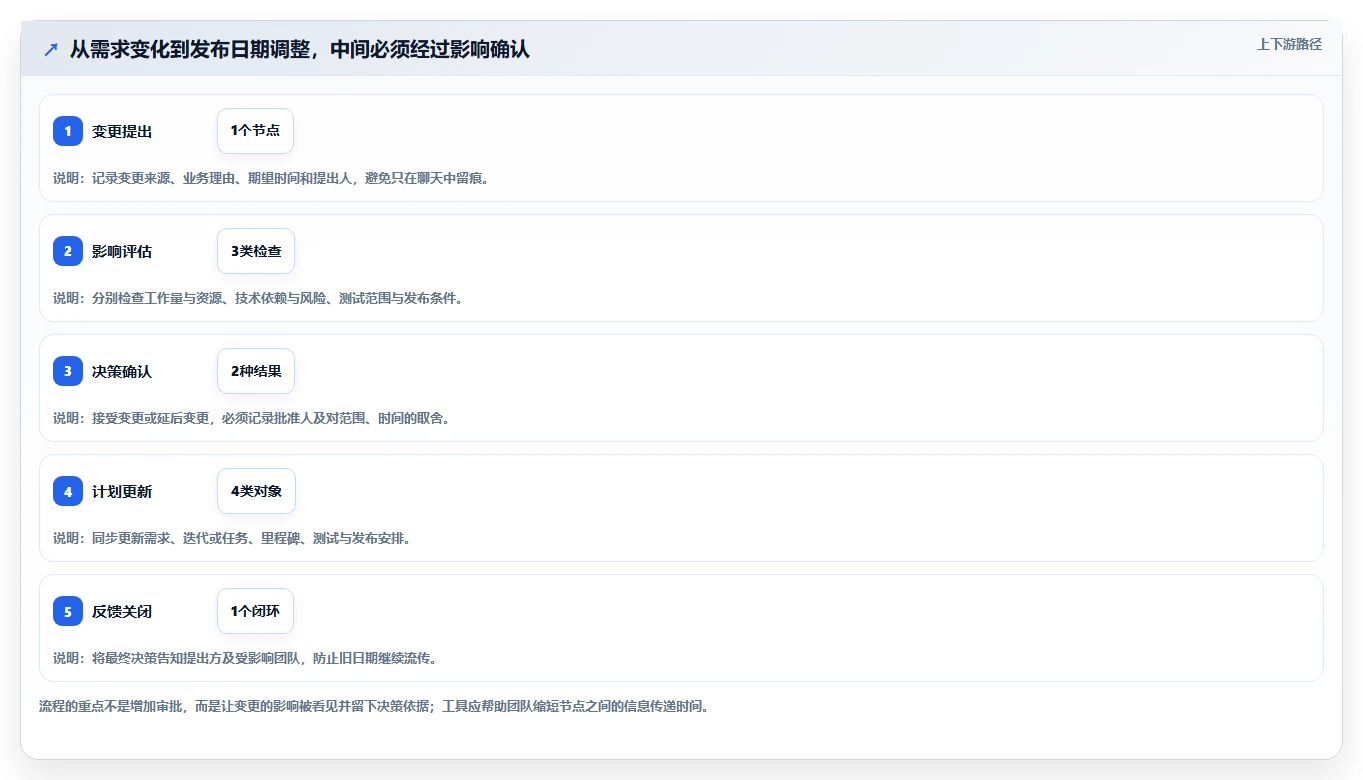Click the 上下游路径 label
Viewport: 1363px width, 780px height.
click(1289, 44)
